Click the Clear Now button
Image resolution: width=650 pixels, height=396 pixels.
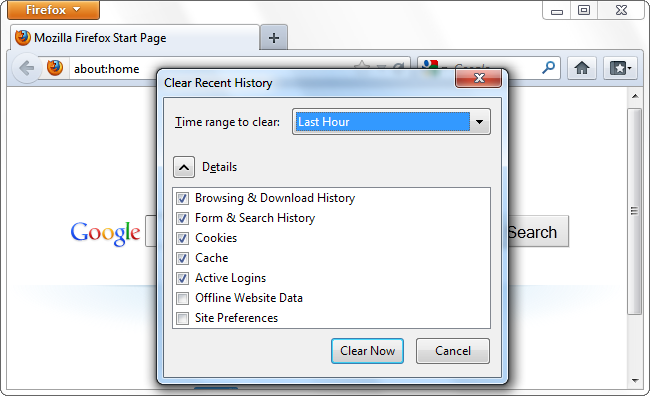pyautogui.click(x=367, y=351)
